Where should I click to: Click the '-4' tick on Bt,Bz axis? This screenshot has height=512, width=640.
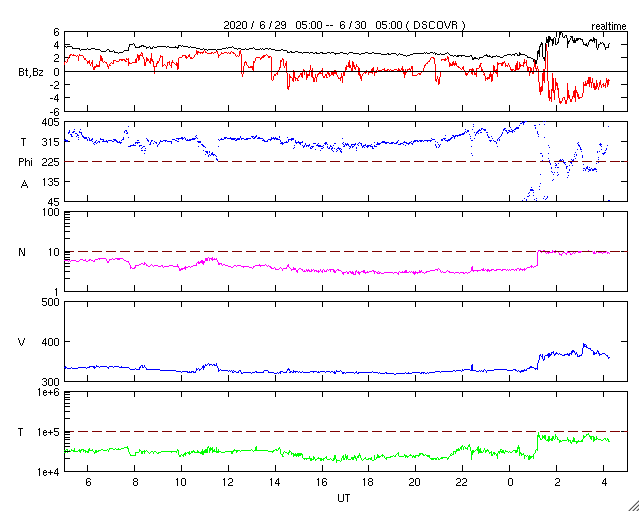pyautogui.click(x=54, y=98)
